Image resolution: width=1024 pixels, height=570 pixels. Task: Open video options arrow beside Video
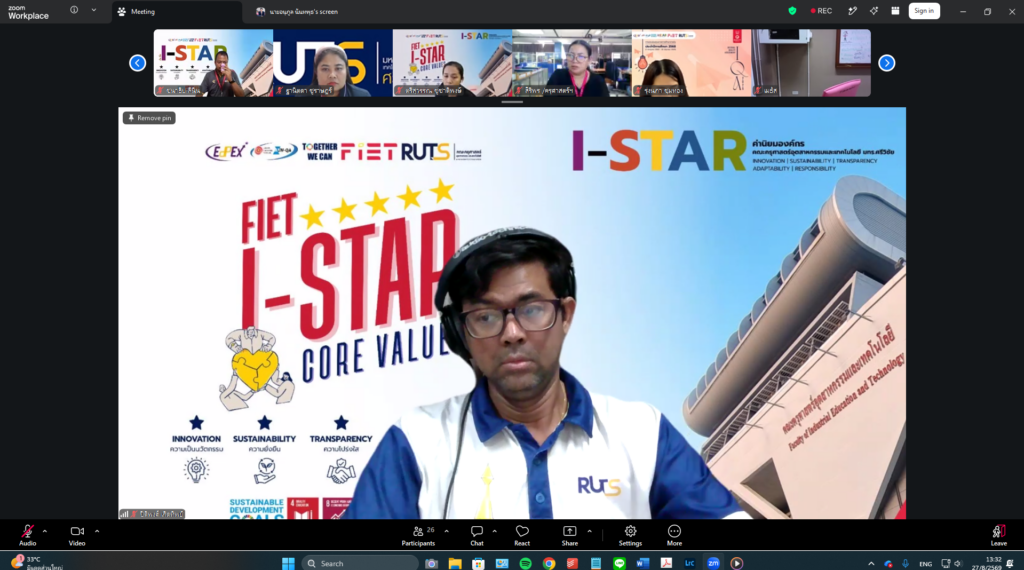97,531
